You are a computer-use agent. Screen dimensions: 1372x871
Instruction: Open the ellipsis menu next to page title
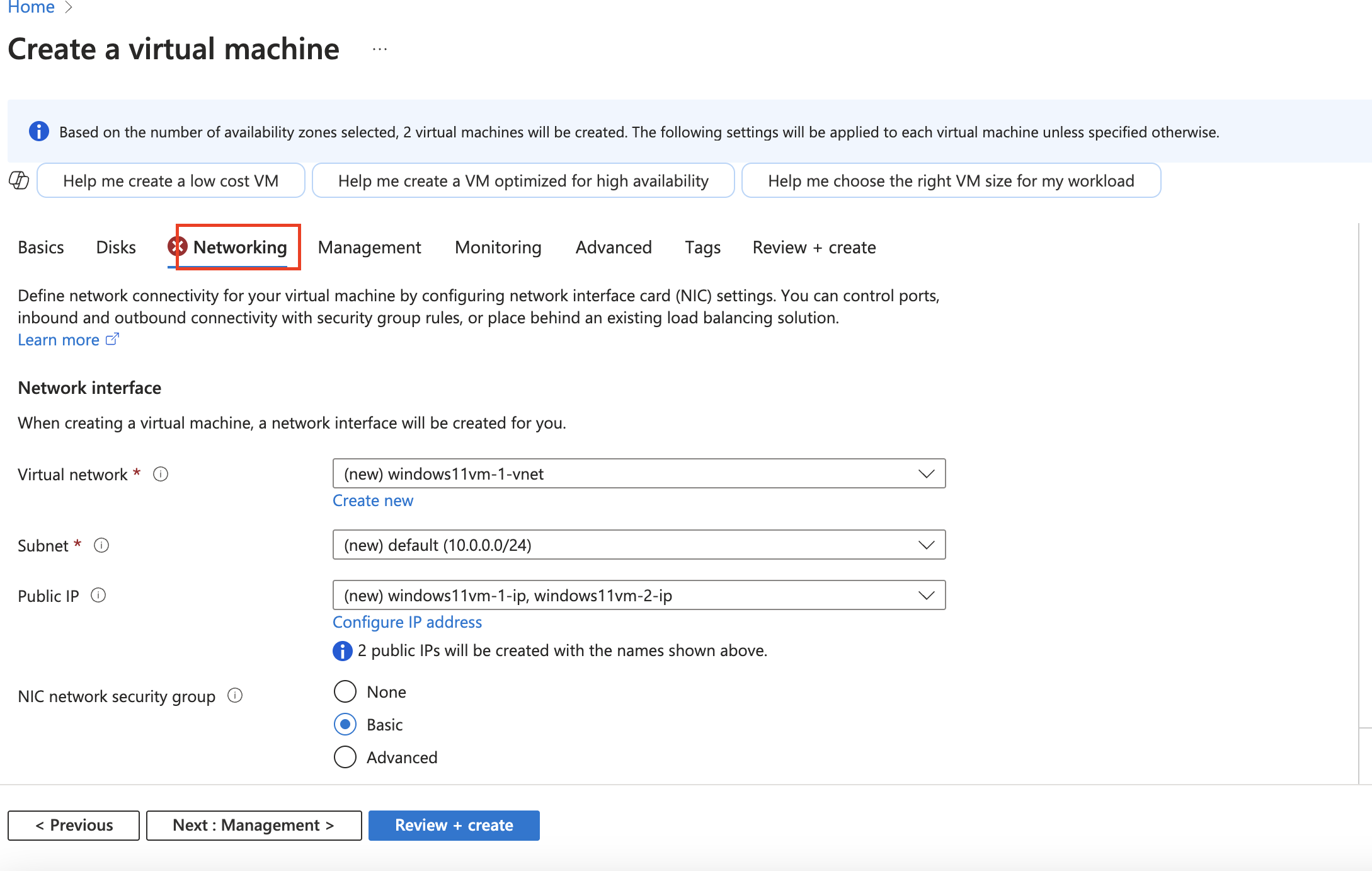[x=379, y=49]
